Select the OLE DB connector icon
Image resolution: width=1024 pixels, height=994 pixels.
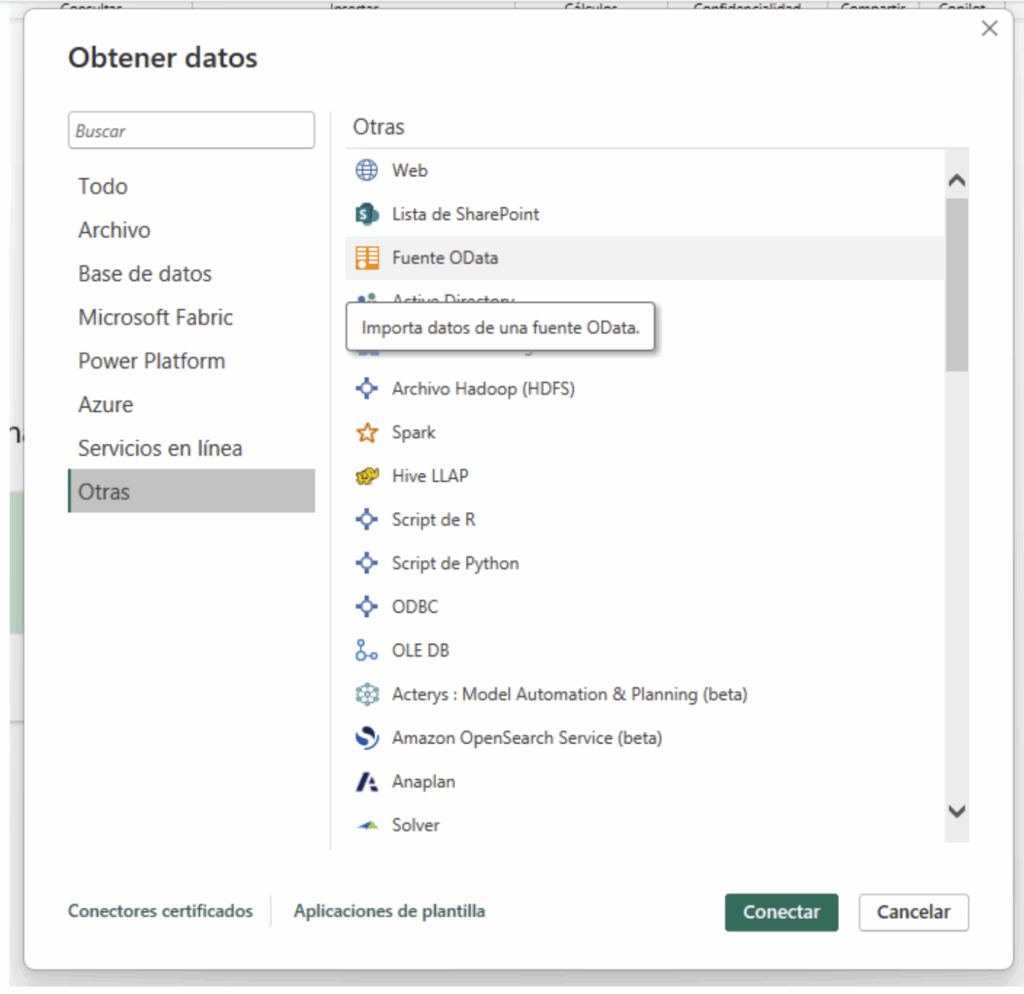click(367, 651)
